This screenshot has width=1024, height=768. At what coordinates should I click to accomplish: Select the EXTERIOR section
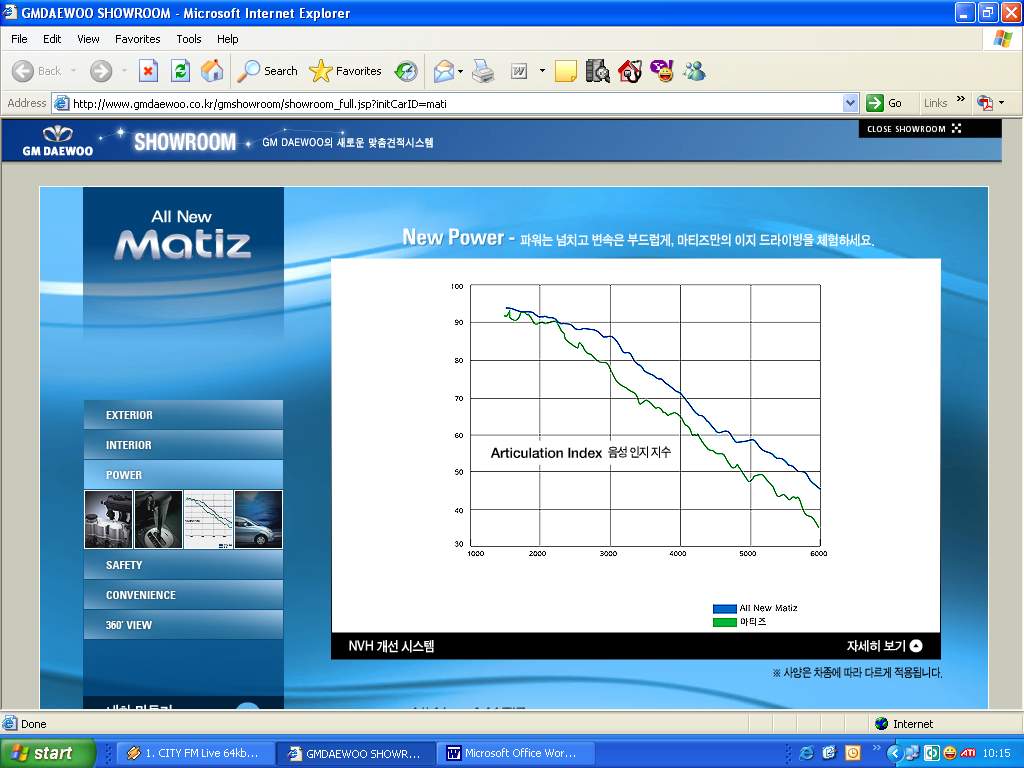184,415
